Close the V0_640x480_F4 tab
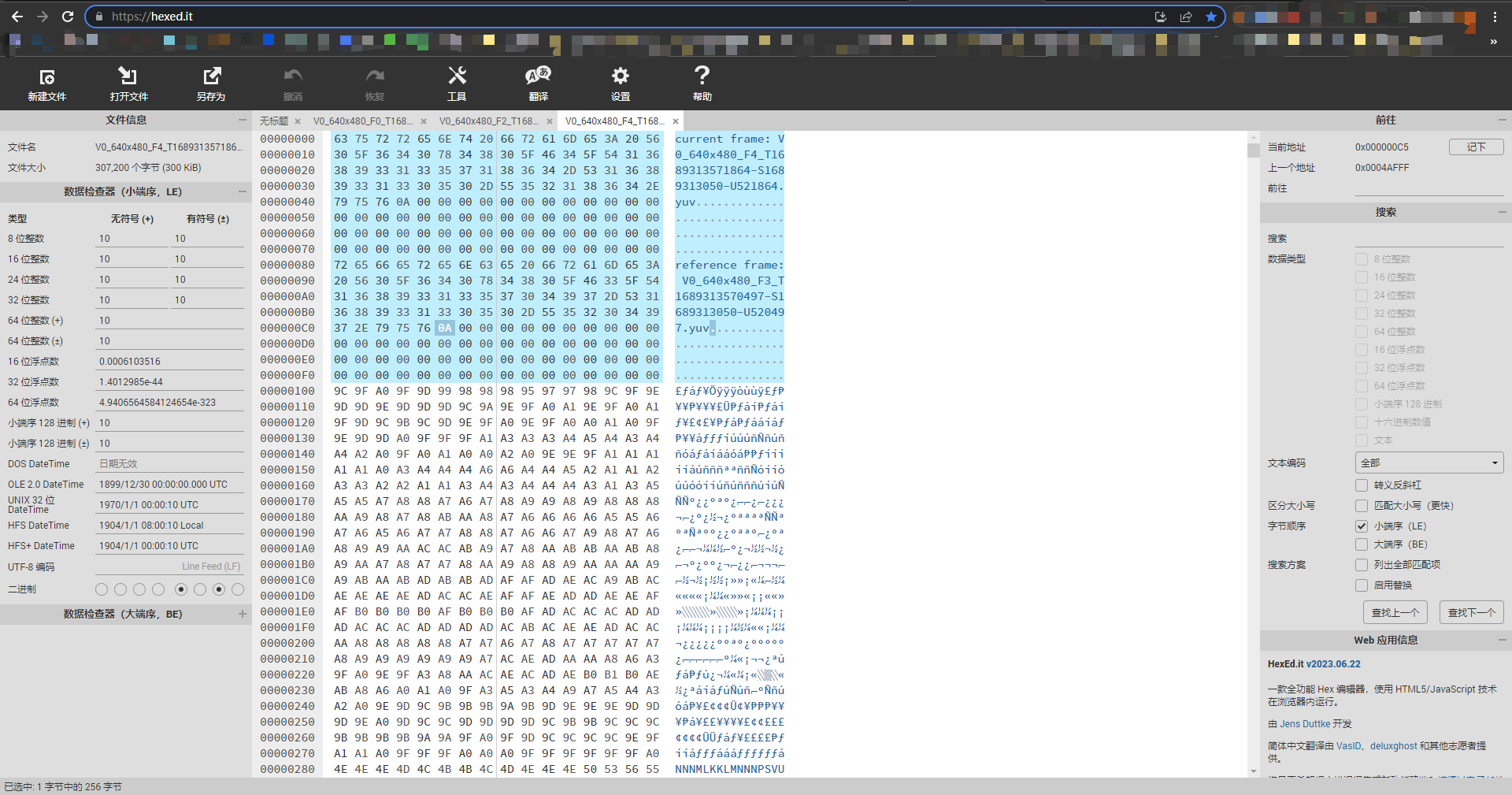Image resolution: width=1512 pixels, height=795 pixels. (676, 121)
